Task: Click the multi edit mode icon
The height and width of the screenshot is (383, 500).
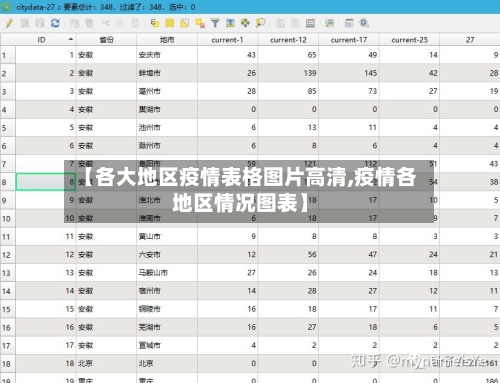Action: tap(25, 23)
